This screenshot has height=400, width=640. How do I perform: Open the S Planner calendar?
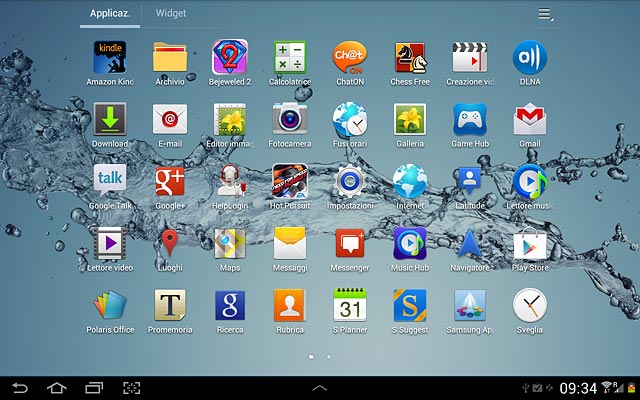point(350,311)
